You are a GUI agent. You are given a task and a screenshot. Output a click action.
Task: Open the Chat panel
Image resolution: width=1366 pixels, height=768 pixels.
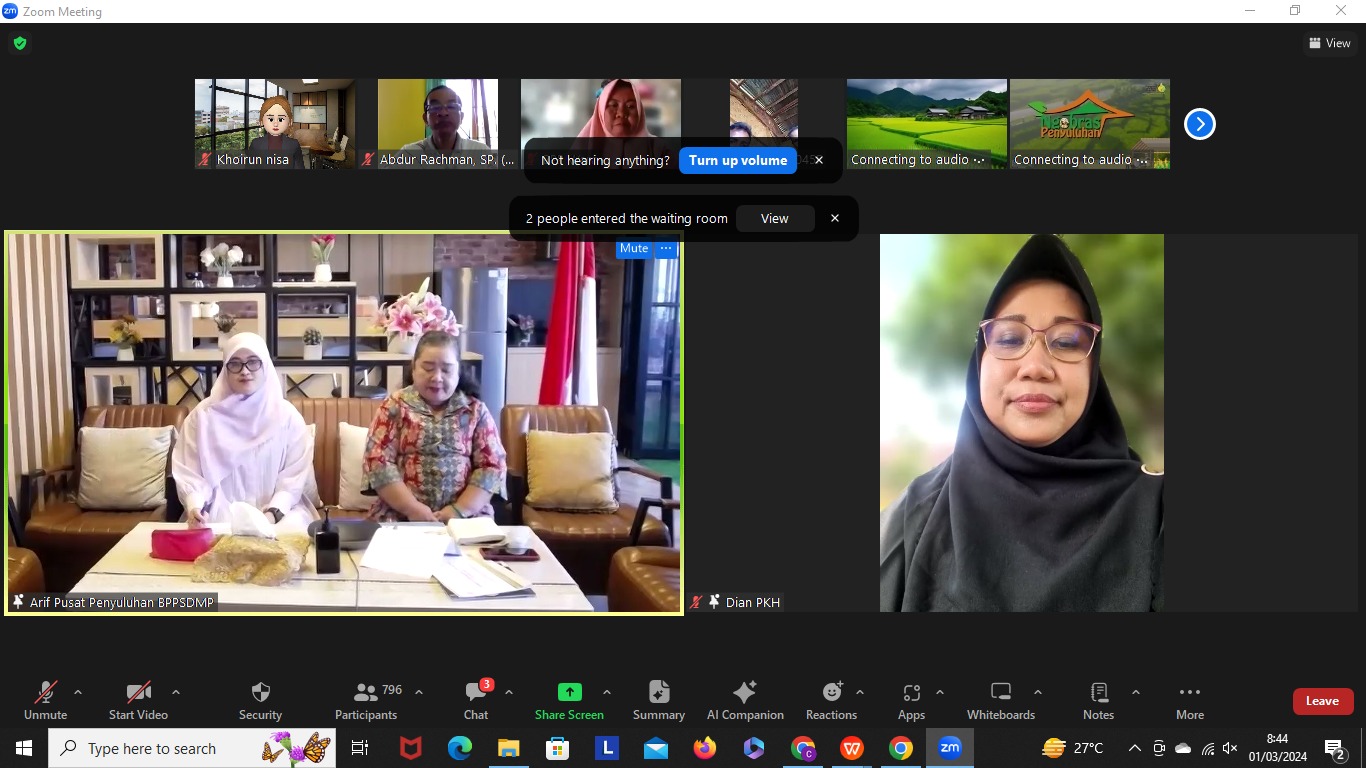(475, 692)
